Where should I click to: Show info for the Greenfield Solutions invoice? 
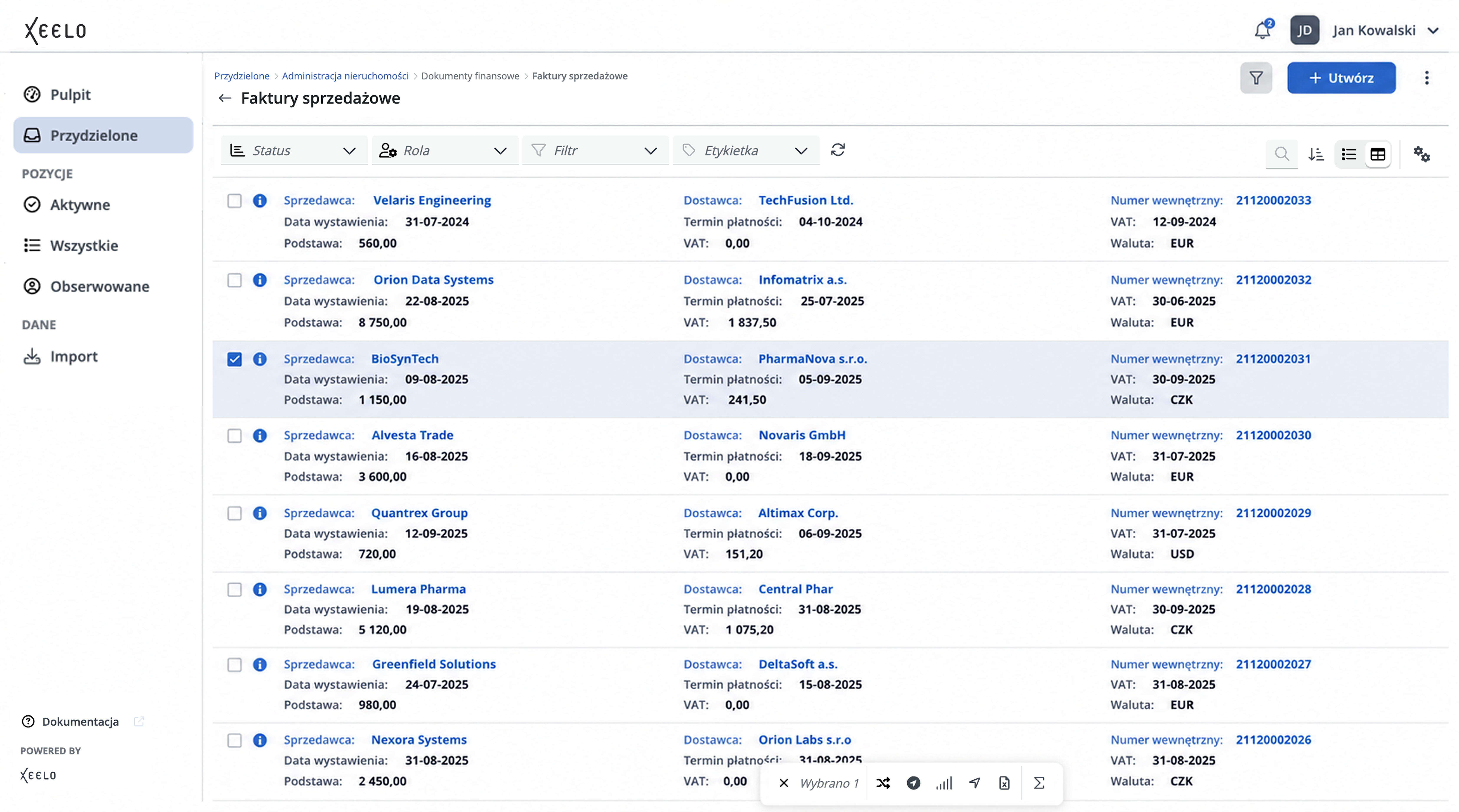pyautogui.click(x=259, y=665)
